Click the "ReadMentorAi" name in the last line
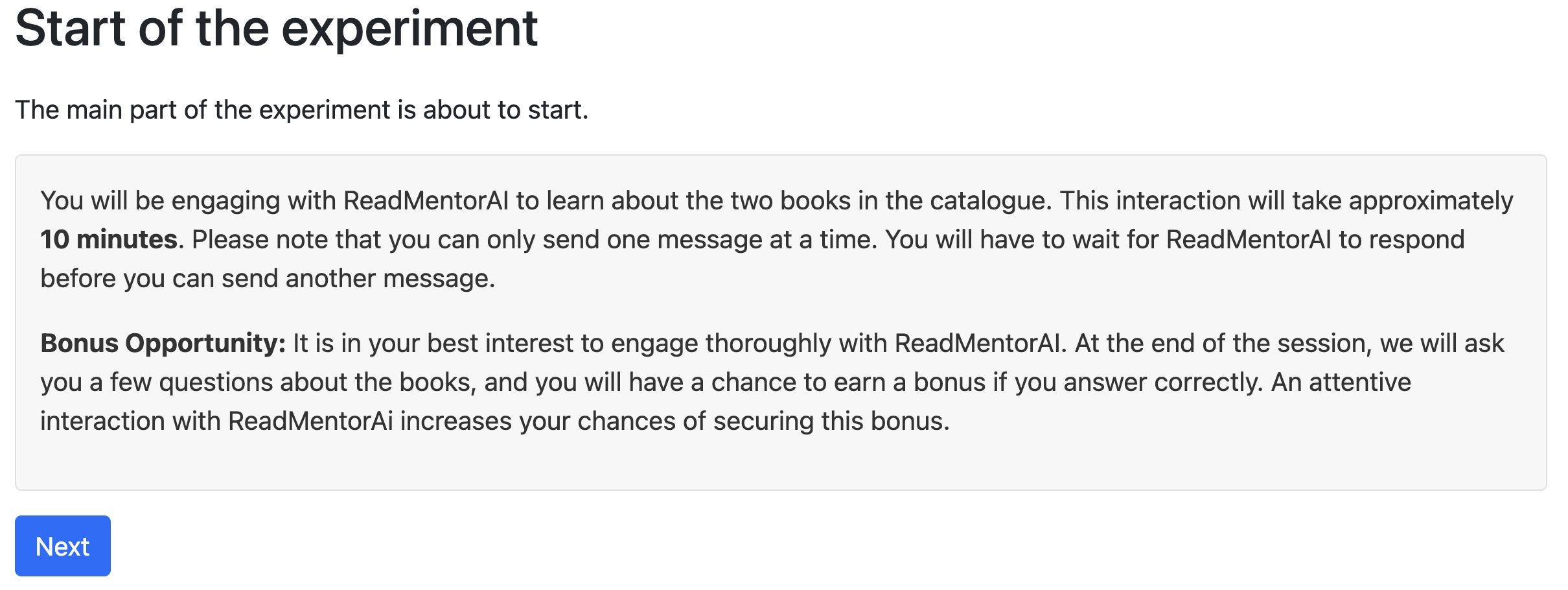The height and width of the screenshot is (590, 1568). point(310,421)
